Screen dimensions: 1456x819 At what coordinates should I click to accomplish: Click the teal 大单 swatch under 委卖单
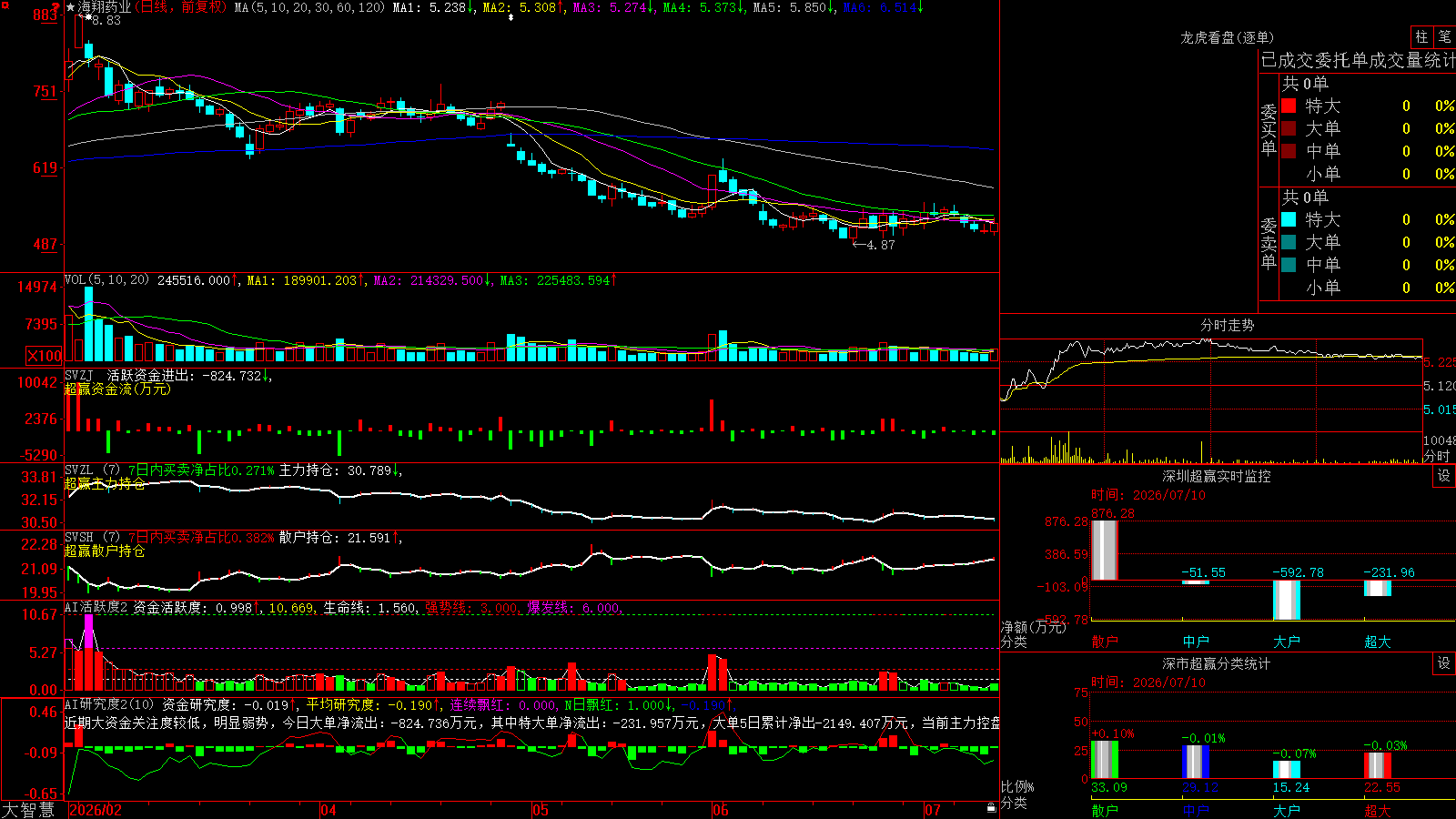click(1289, 242)
